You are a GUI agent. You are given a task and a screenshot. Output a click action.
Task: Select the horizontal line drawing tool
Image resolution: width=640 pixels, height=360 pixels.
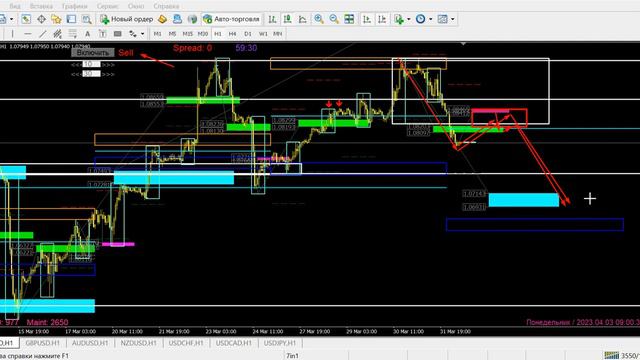(x=27, y=34)
